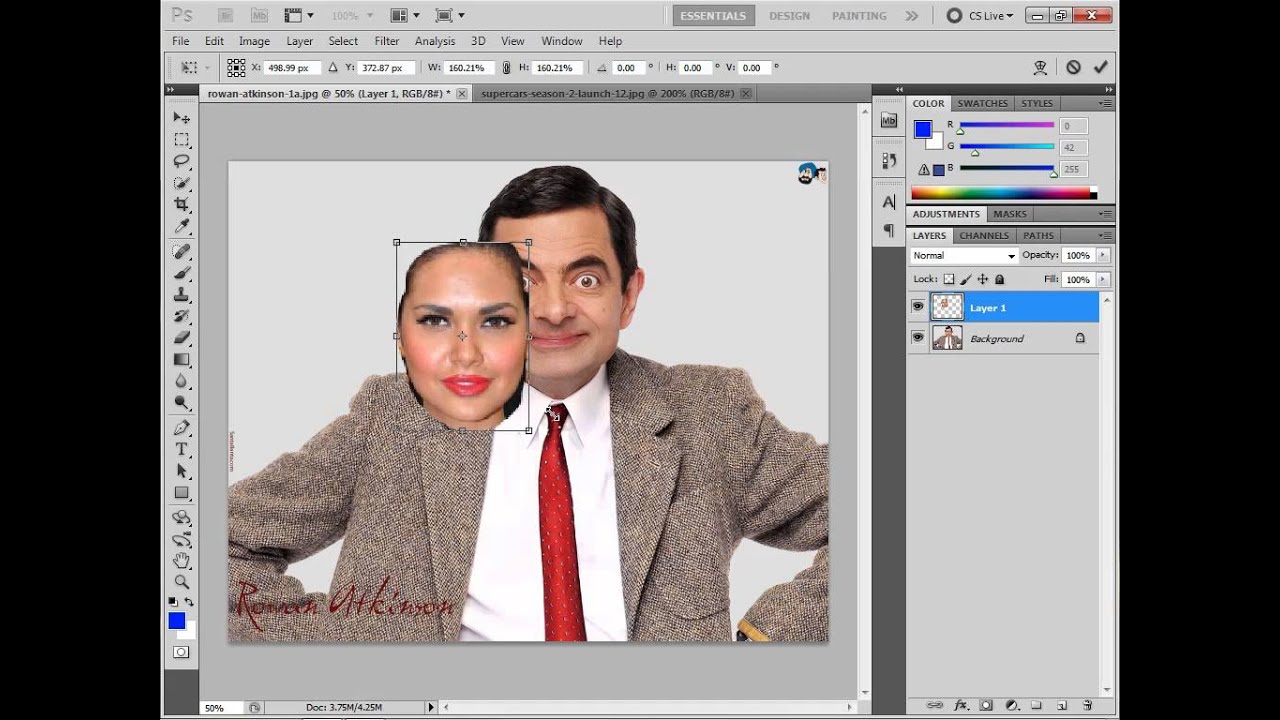Image resolution: width=1280 pixels, height=720 pixels.
Task: Toggle lock position
Action: click(x=983, y=280)
